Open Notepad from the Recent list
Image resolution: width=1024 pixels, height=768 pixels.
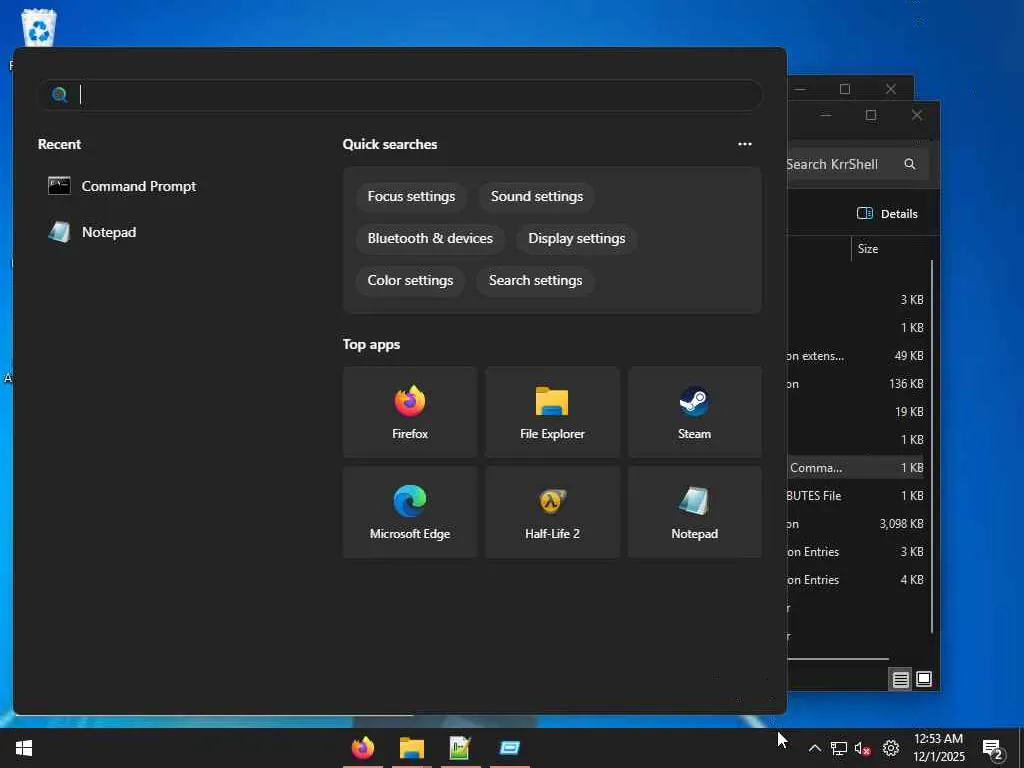pyautogui.click(x=92, y=232)
